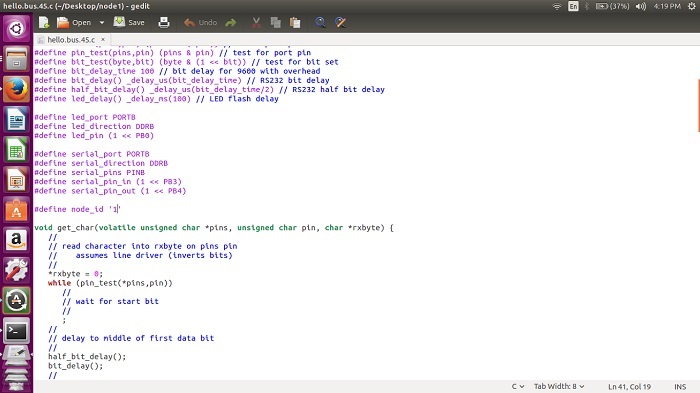Cut selection with scissors icon
This screenshot has width=700, height=393.
click(x=256, y=22)
